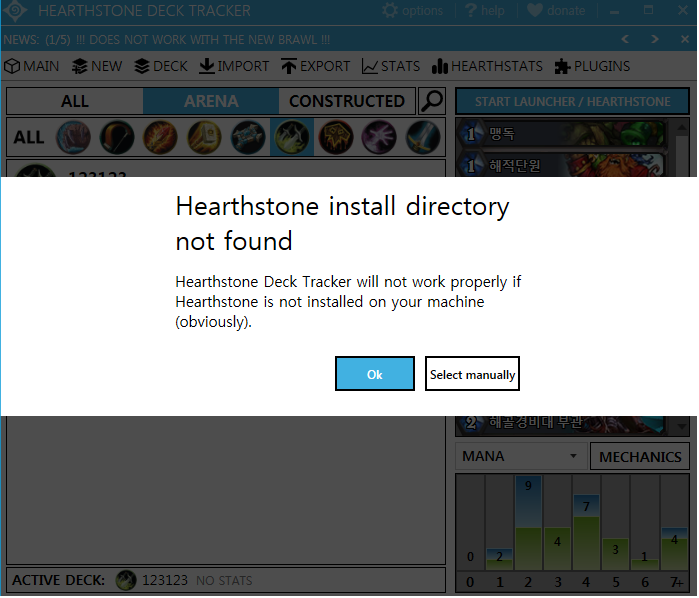Open the options gear menu
Viewport: 699px width, 598px height.
coord(413,10)
